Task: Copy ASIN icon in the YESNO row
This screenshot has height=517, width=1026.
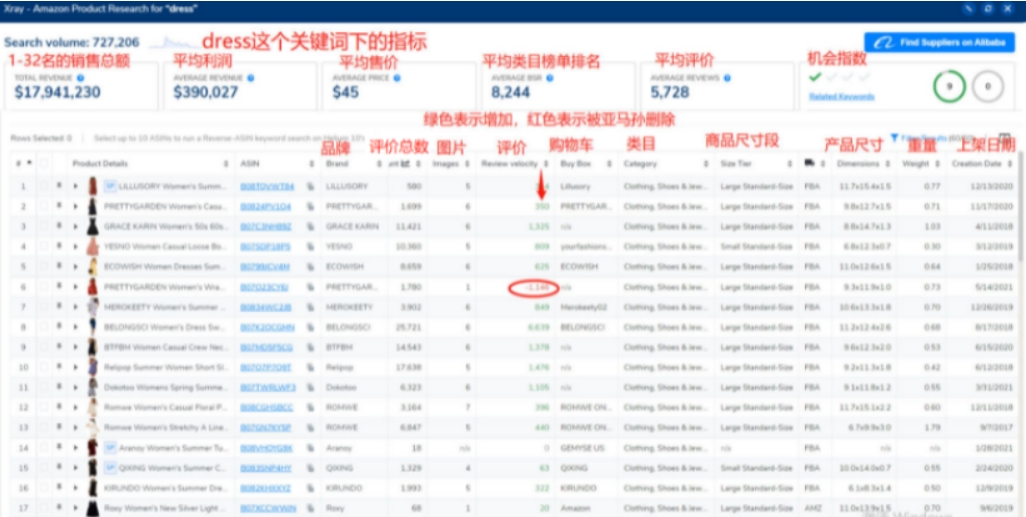Action: pyautogui.click(x=311, y=247)
